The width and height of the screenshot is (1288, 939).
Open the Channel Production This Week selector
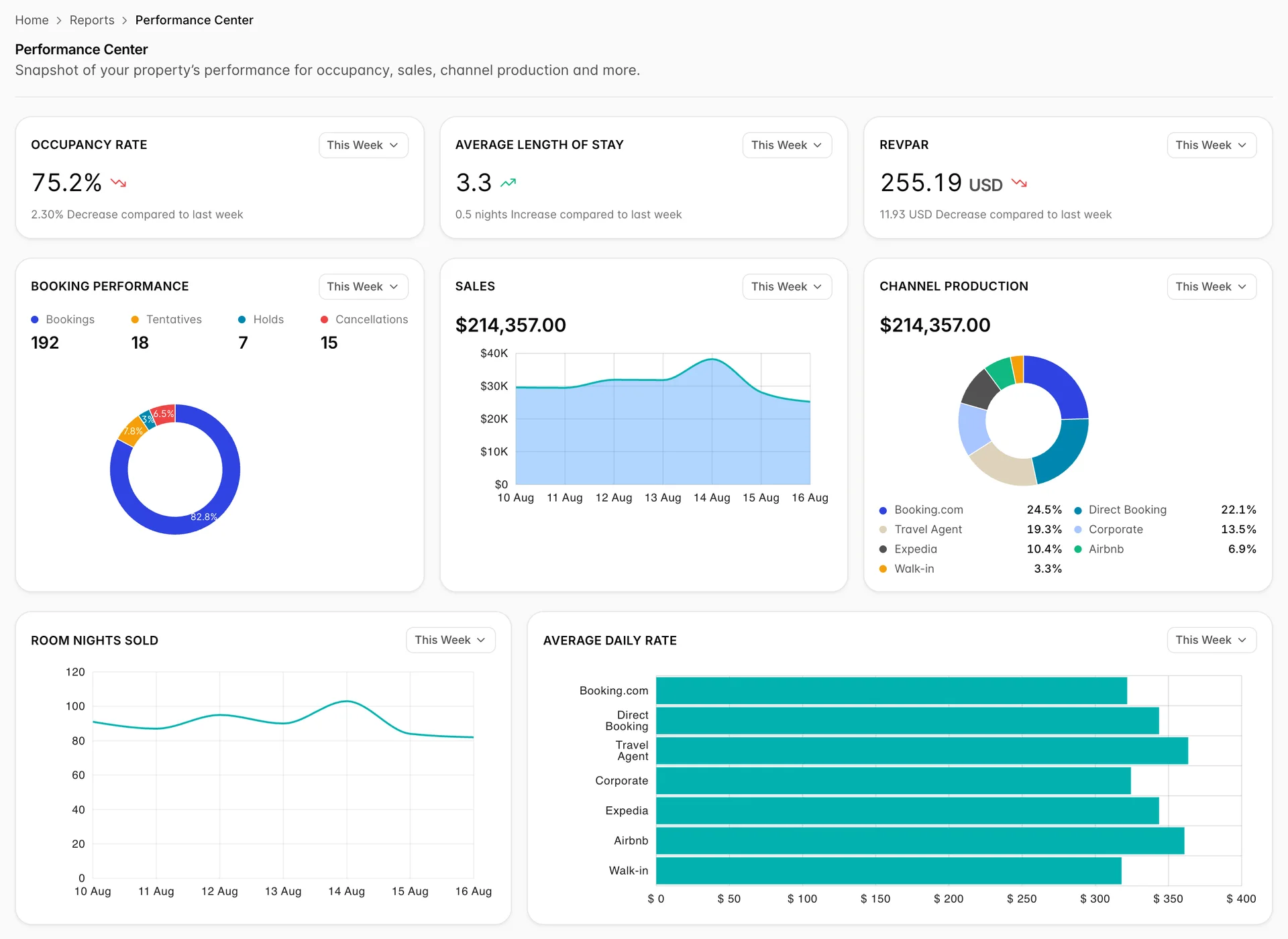tap(1211, 287)
